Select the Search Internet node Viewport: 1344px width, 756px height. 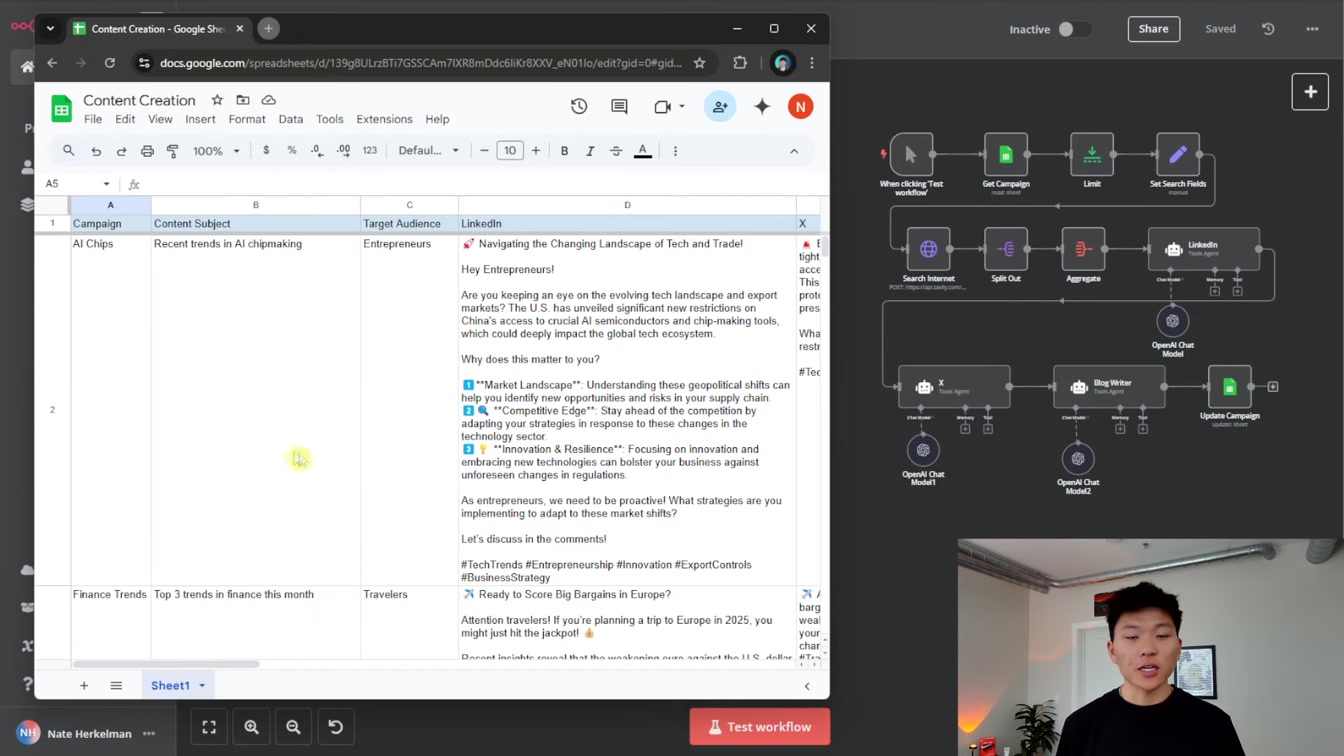coord(929,249)
